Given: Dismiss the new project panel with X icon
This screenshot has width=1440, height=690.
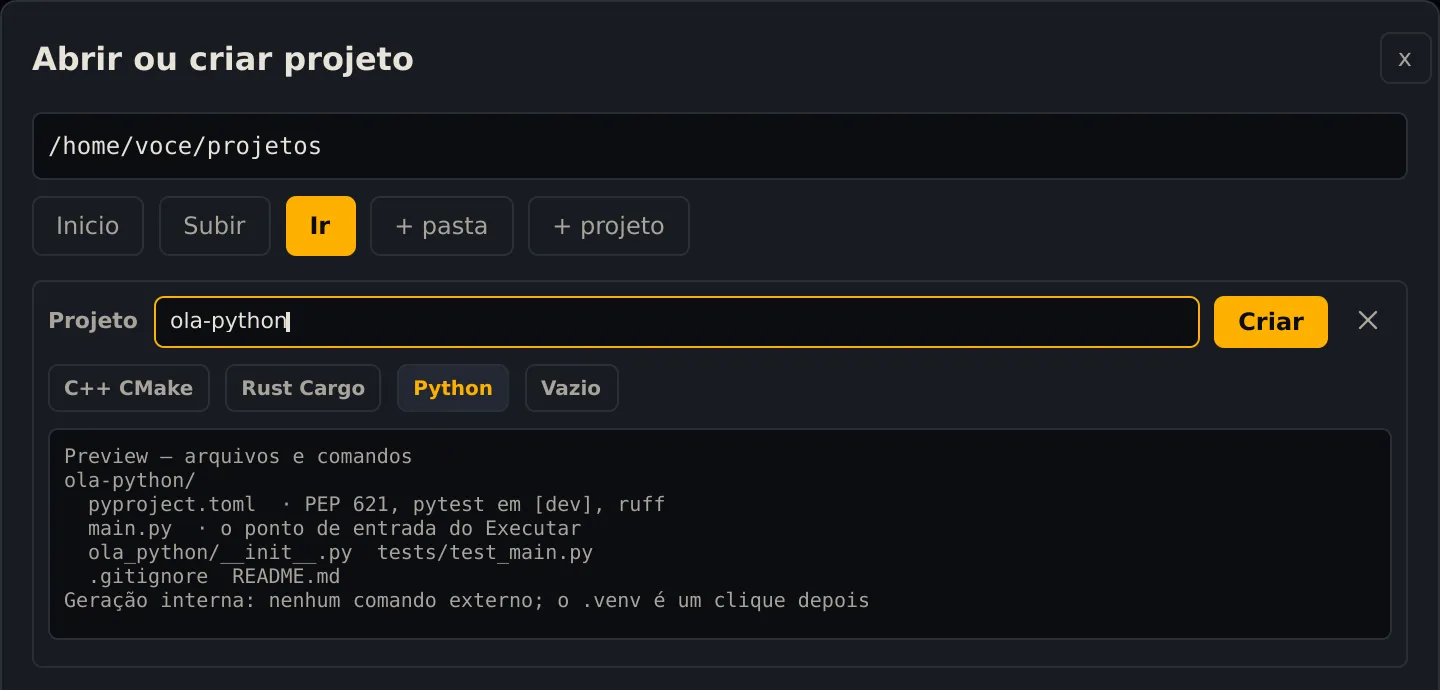Looking at the screenshot, I should (1368, 321).
